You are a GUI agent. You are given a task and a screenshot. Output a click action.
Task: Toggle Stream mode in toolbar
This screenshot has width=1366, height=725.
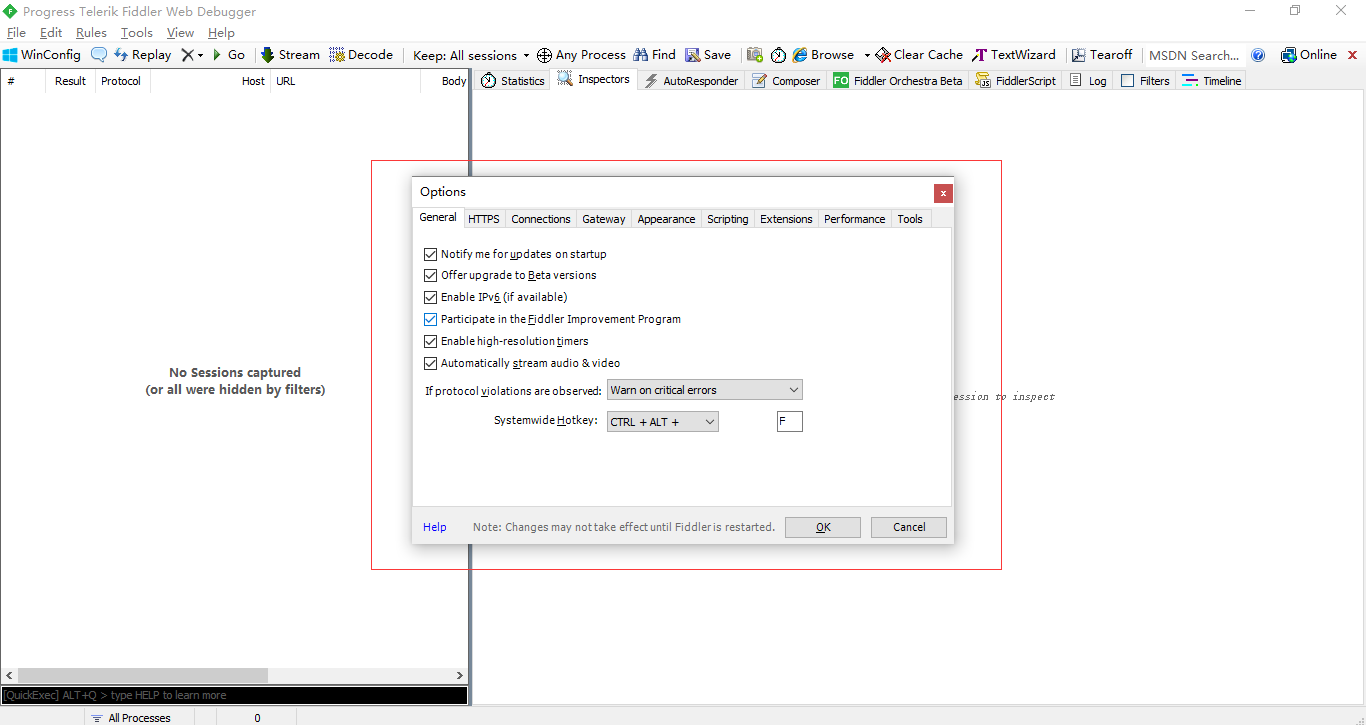(290, 55)
